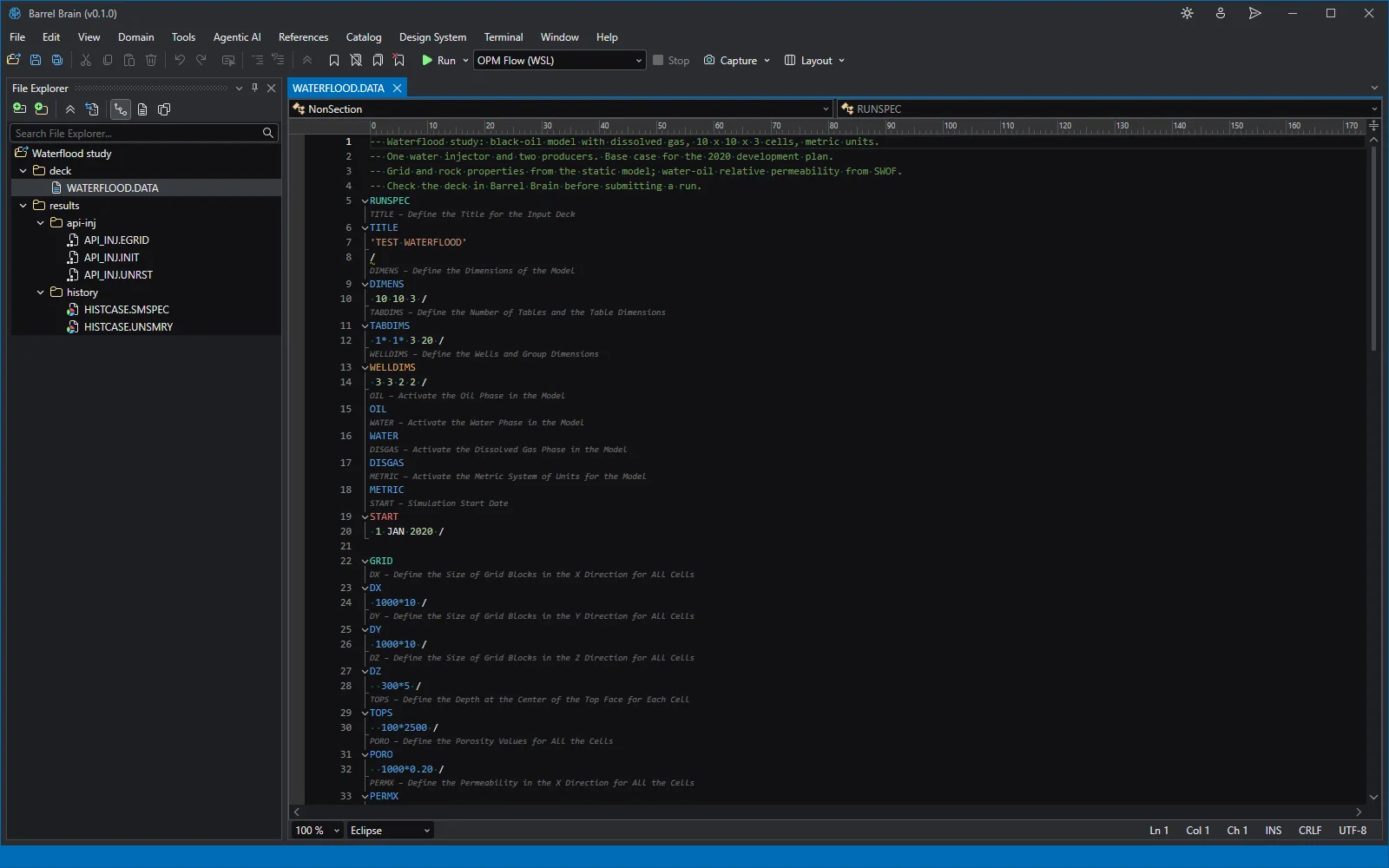1389x868 pixels.
Task: Click the Save icon in toolbar
Action: pos(36,60)
